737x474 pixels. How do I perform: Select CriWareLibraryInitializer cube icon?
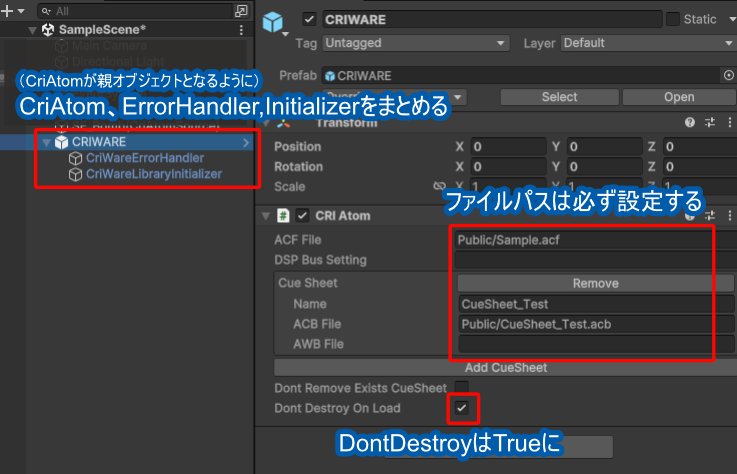(x=75, y=174)
